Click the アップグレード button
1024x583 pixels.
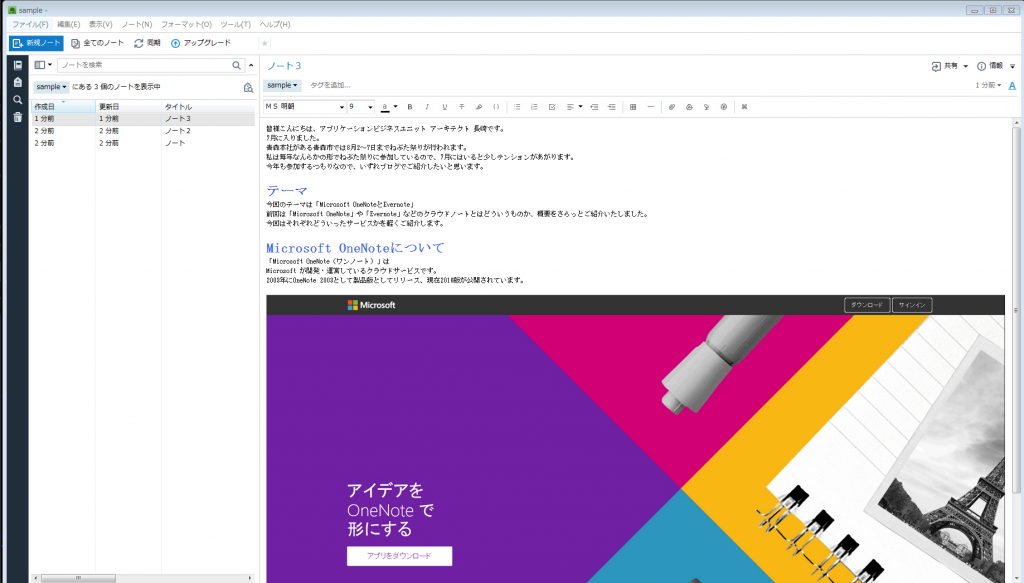(x=201, y=43)
